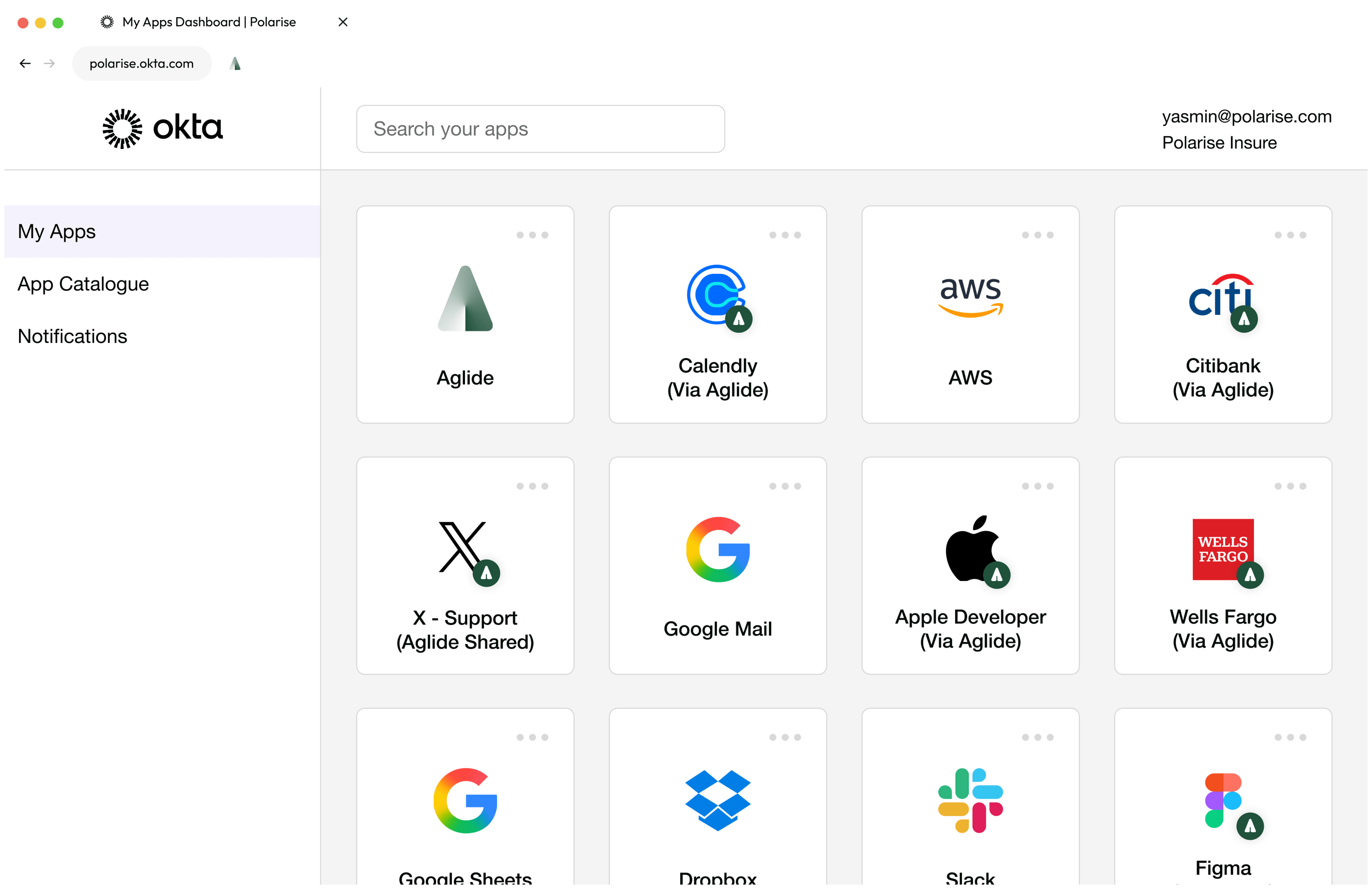
Task: Open the three-dot menu on the Citibank card
Action: click(1290, 235)
